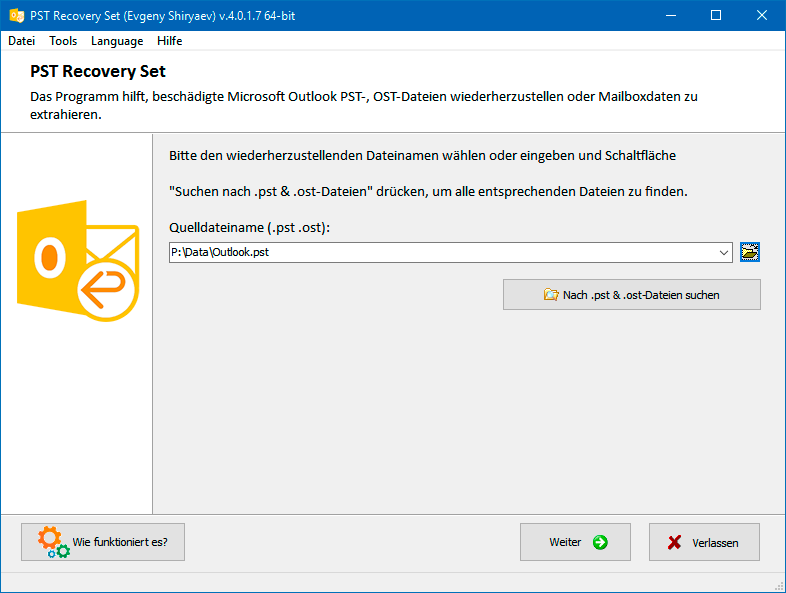Open the Tools menu
Screen dimensions: 786x593
(x=63, y=41)
